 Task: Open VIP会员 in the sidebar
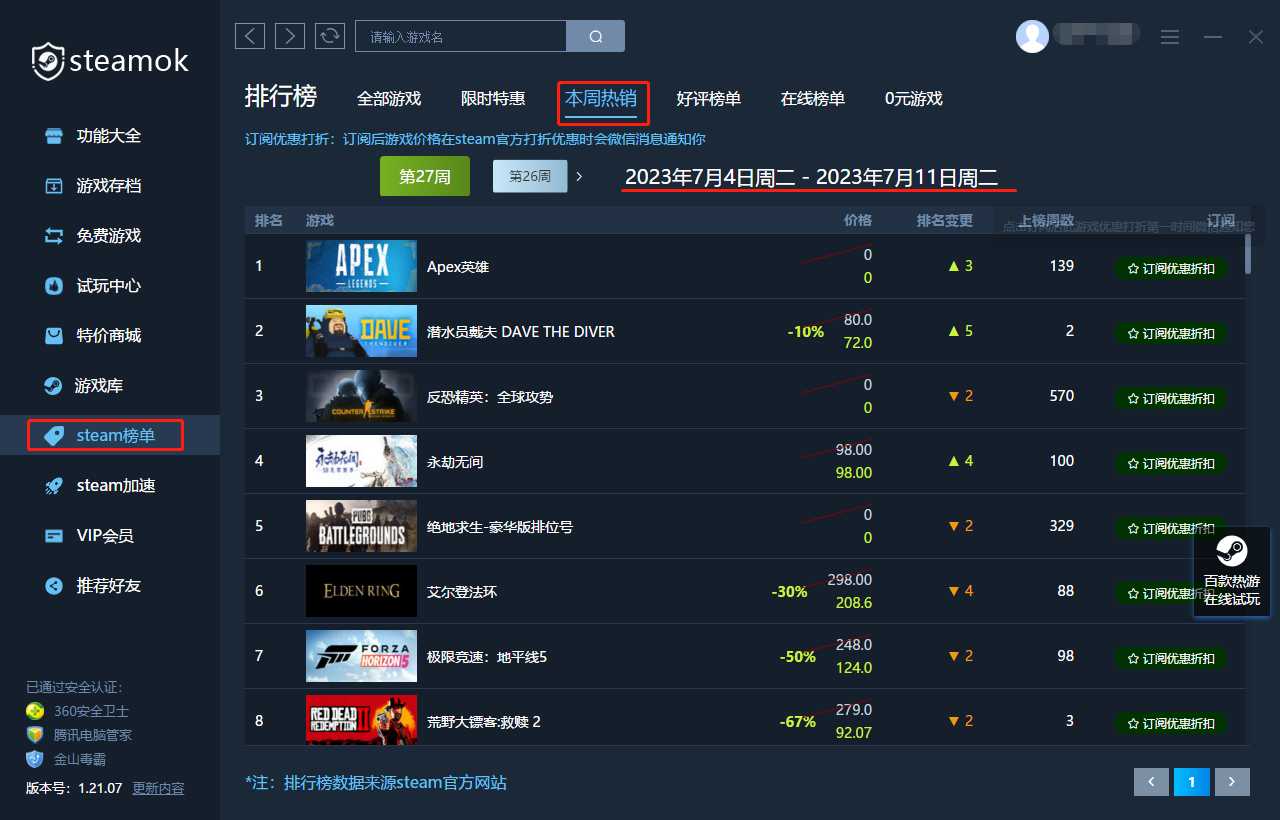(90, 536)
